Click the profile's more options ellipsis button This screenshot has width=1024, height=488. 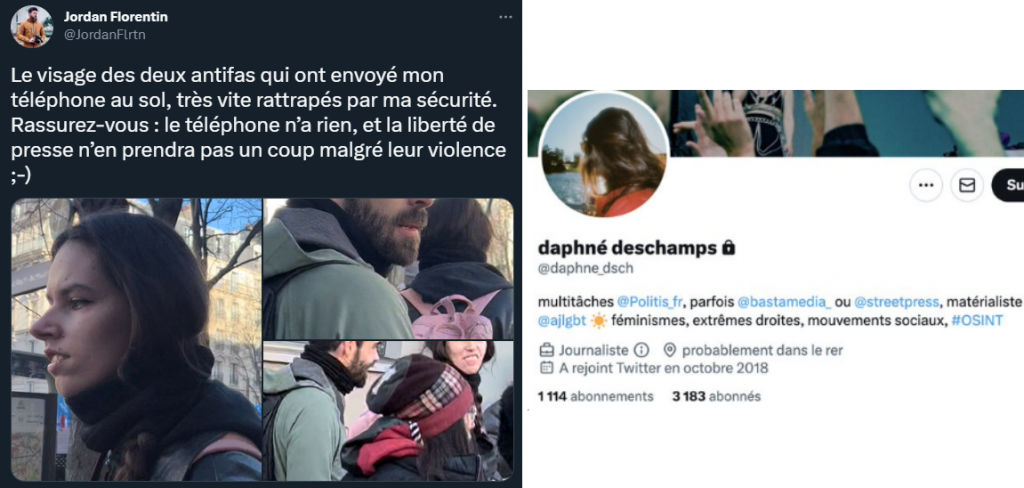925,186
